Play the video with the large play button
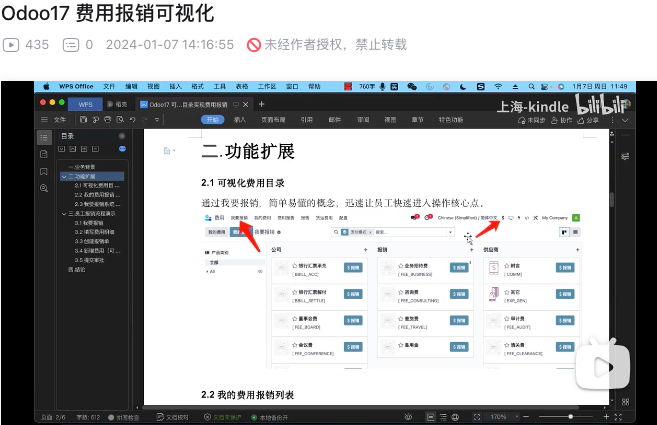The width and height of the screenshot is (657, 425). coord(603,367)
